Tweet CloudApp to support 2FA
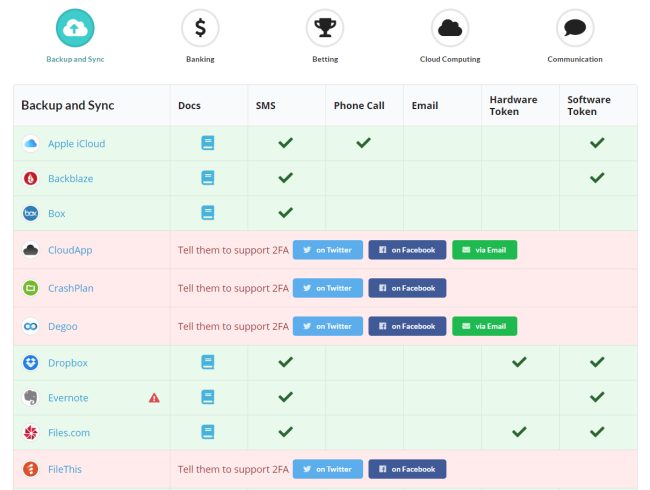Viewport: 650px width, 490px height. tap(327, 250)
